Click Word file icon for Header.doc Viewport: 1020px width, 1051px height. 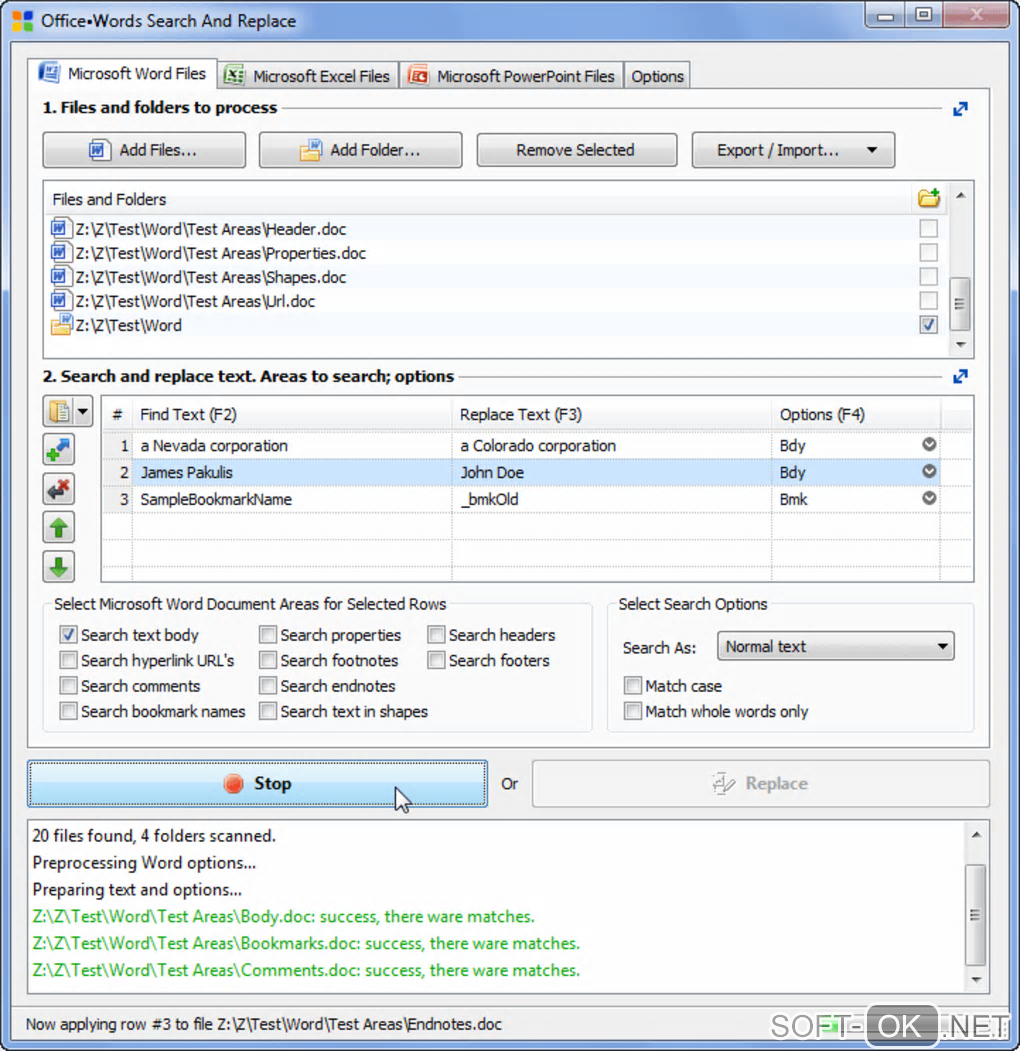click(x=59, y=229)
